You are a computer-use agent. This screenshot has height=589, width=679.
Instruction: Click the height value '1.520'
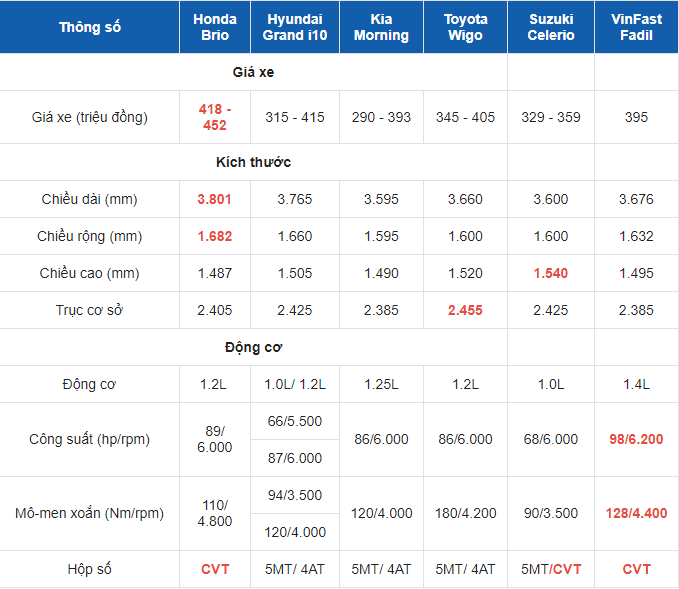tap(466, 273)
